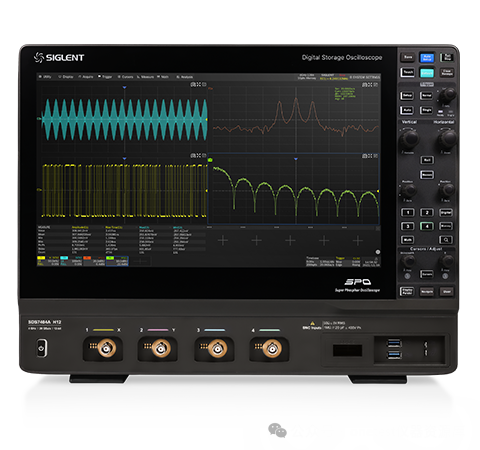The image size is (480, 450).
Task: Toggle the green-lit channel 4 button
Action: click(x=427, y=226)
